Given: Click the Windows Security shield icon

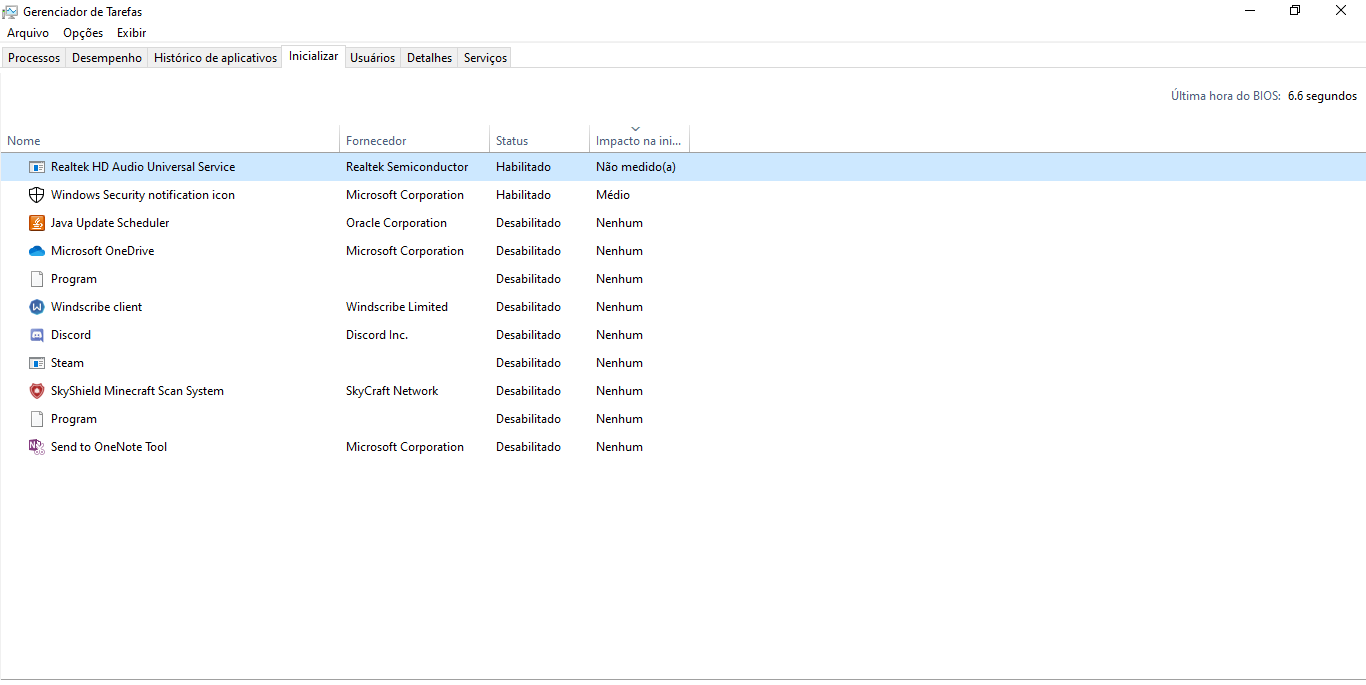Looking at the screenshot, I should (37, 195).
